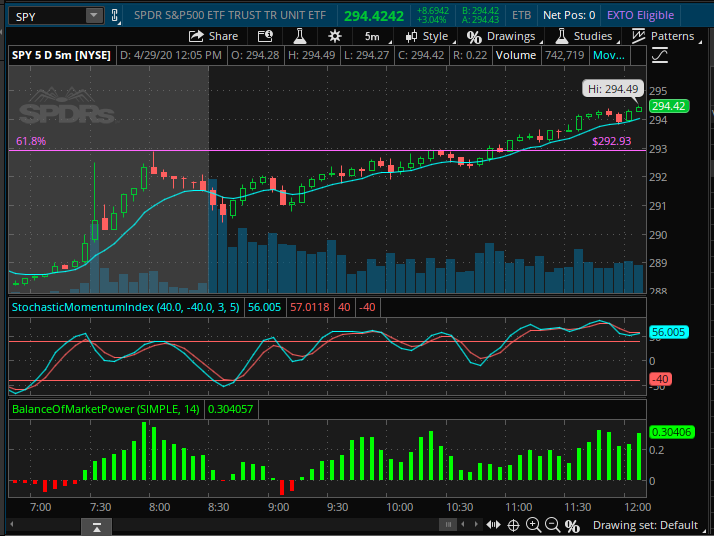Click the 0.304057 BMP value

tap(230, 409)
